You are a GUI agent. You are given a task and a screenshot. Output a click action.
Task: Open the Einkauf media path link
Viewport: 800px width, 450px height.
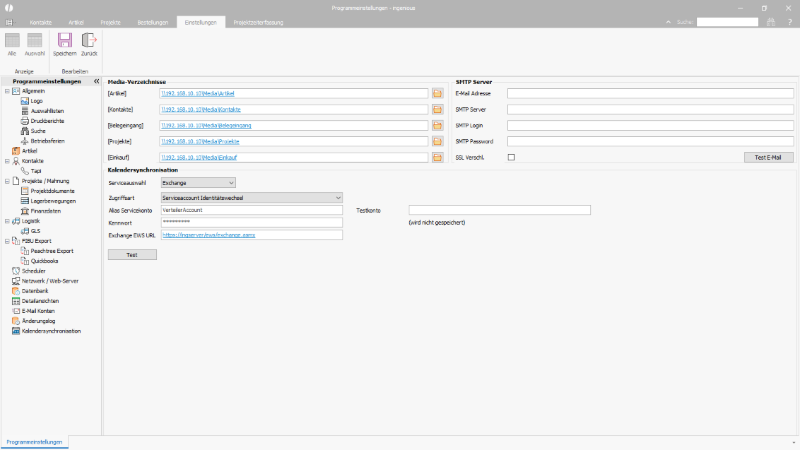coord(199,158)
